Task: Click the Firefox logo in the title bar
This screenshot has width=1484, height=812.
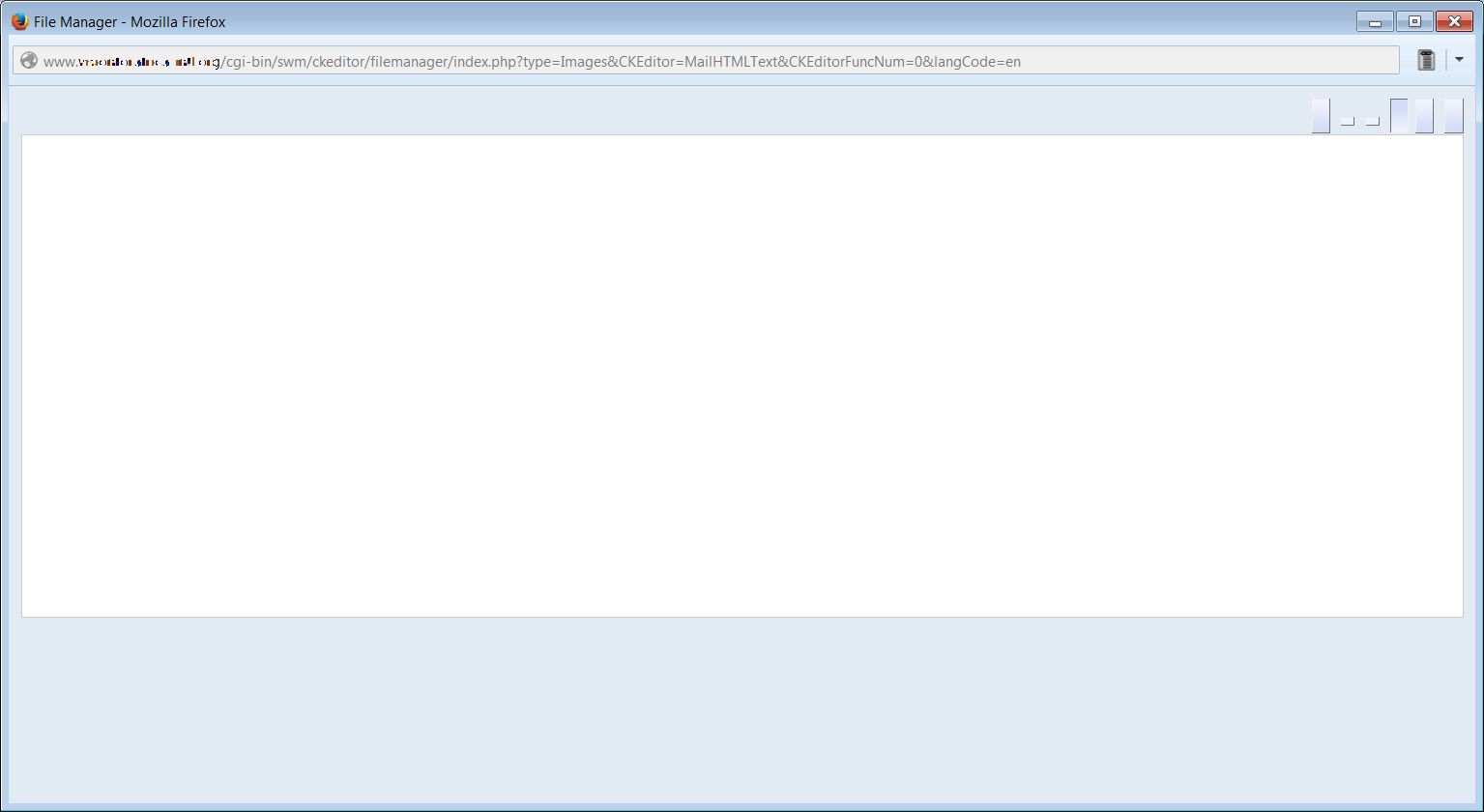Action: coord(19,21)
